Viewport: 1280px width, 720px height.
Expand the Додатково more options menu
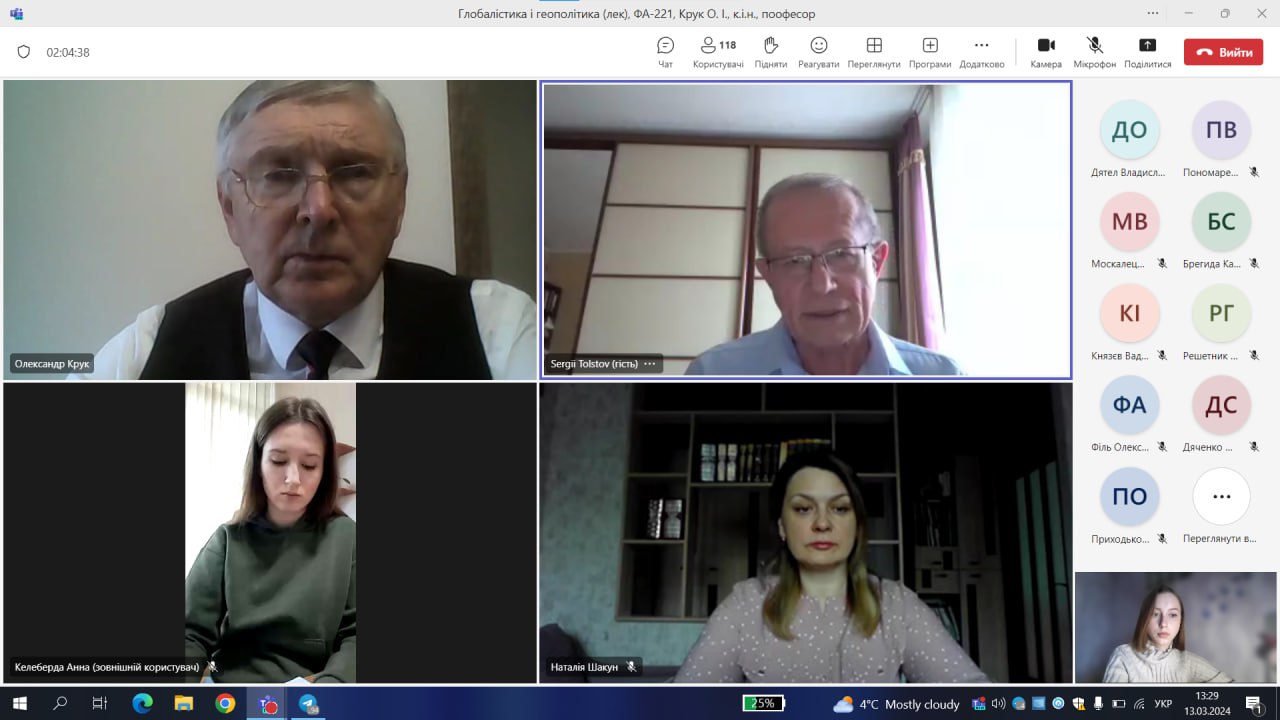click(x=981, y=52)
